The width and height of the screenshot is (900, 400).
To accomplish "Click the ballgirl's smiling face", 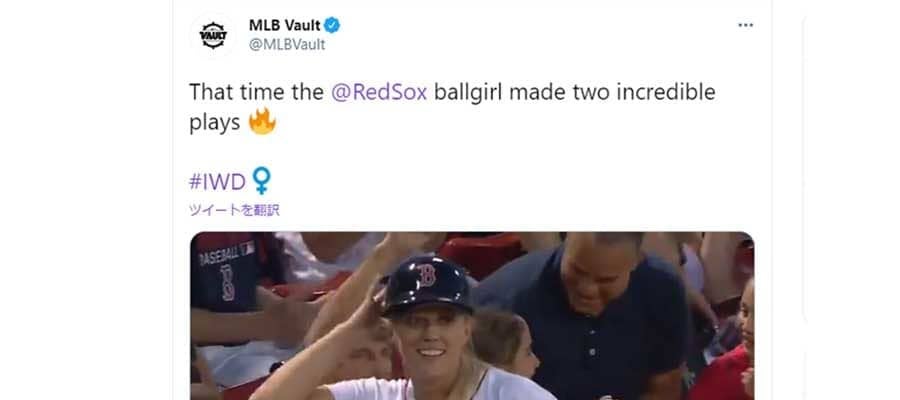I will (432, 341).
